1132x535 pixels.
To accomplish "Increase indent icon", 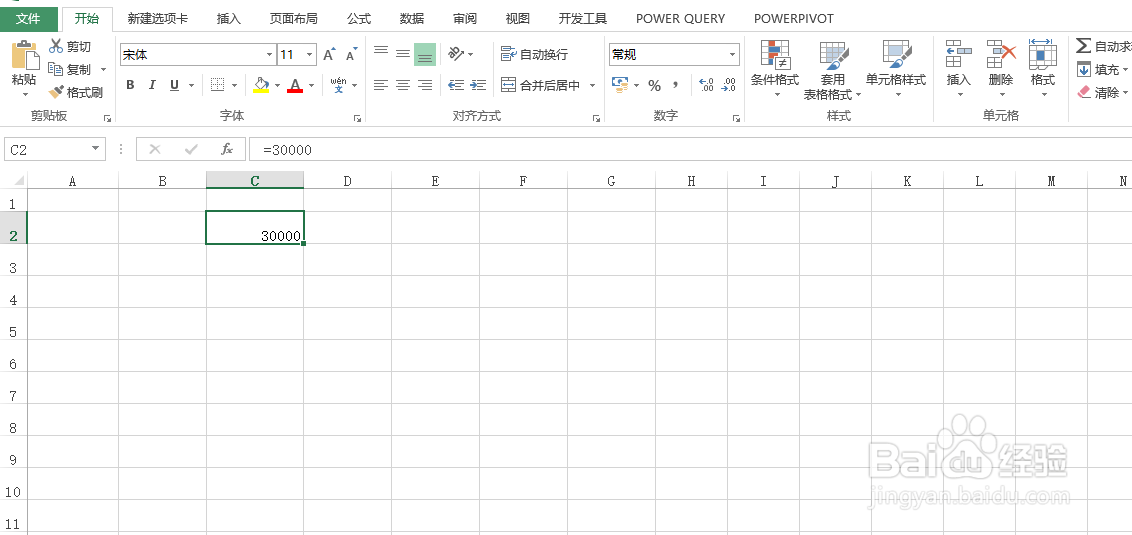I will click(478, 85).
